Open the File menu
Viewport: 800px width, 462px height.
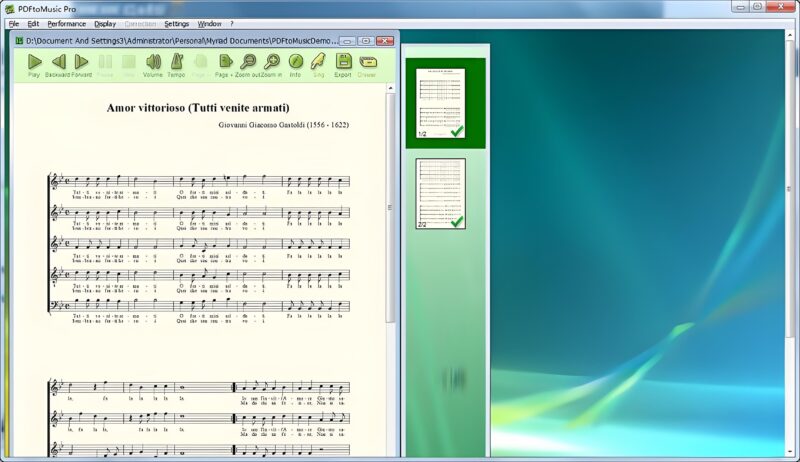[x=14, y=23]
